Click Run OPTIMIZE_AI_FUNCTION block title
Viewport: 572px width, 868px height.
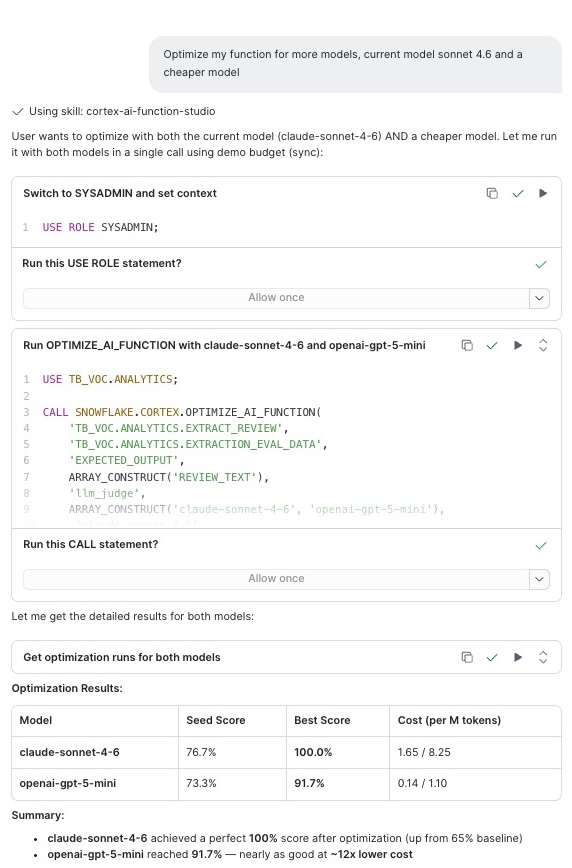[x=224, y=345]
